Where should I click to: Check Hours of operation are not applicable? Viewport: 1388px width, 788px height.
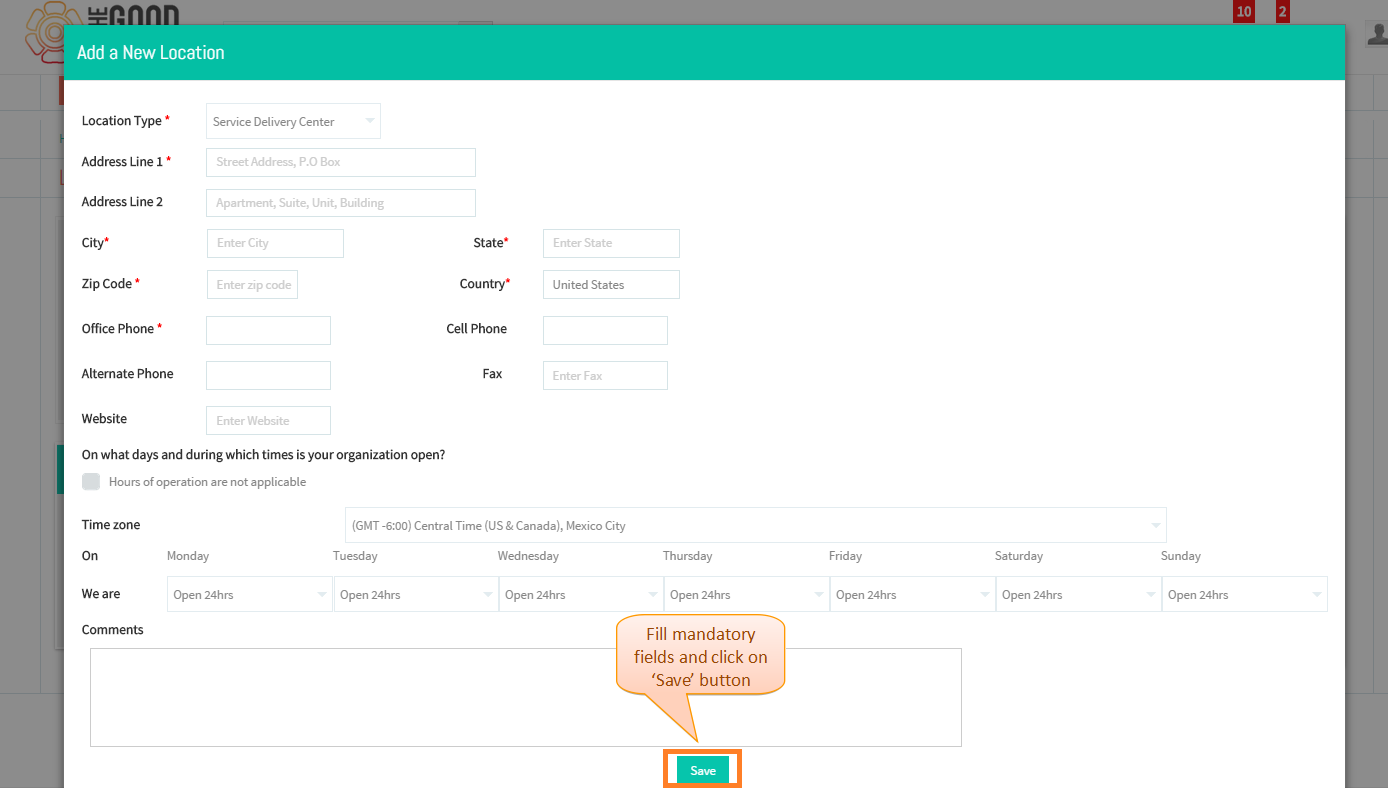91,482
